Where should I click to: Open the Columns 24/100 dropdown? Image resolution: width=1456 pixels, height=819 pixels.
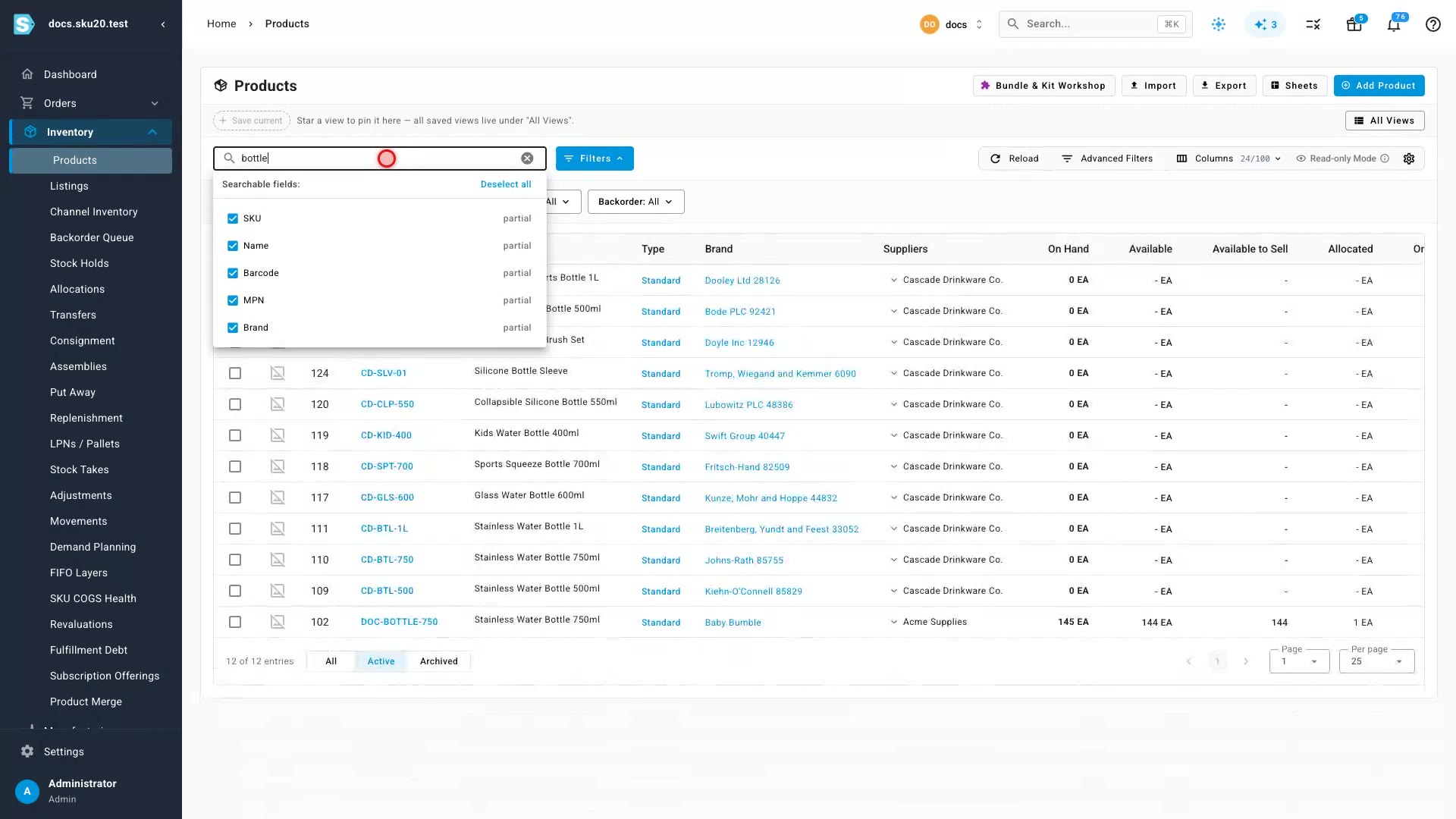click(1228, 158)
